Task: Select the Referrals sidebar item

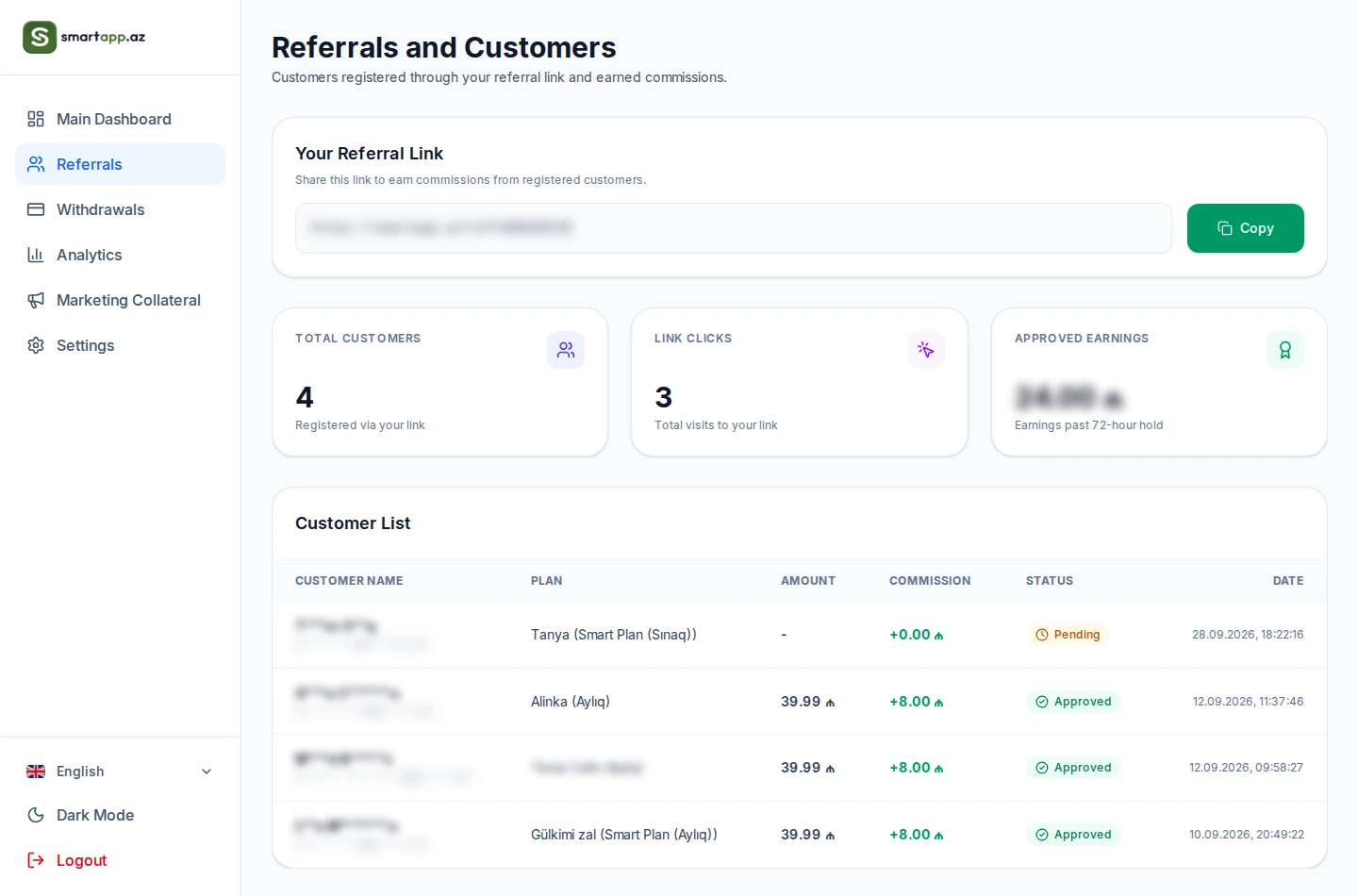Action: (x=120, y=164)
